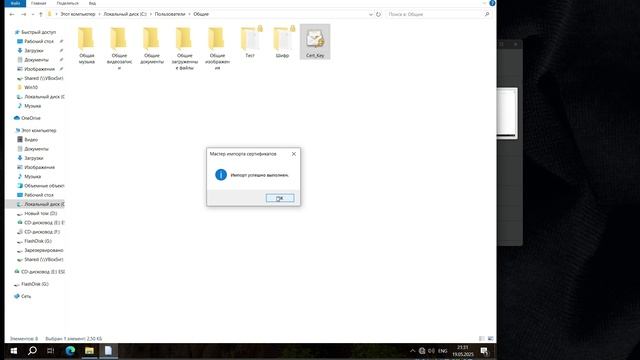640x360 pixels.
Task: Switch to the Главная ribbon tab
Action: coord(38,3)
